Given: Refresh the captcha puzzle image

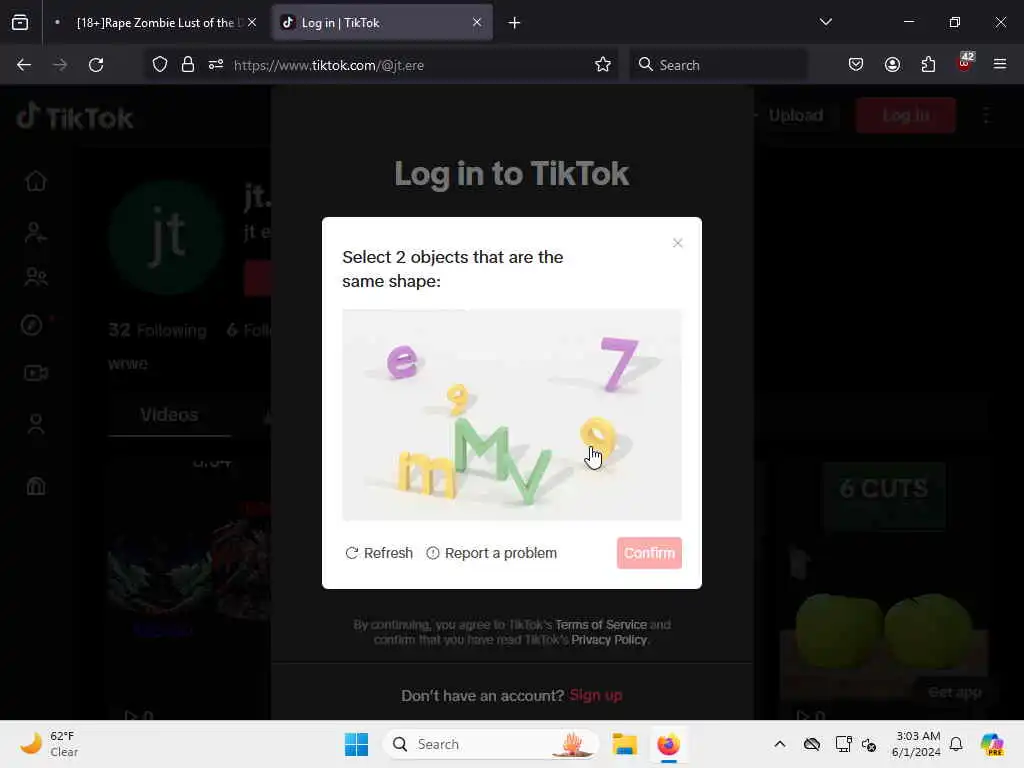Looking at the screenshot, I should [x=379, y=553].
